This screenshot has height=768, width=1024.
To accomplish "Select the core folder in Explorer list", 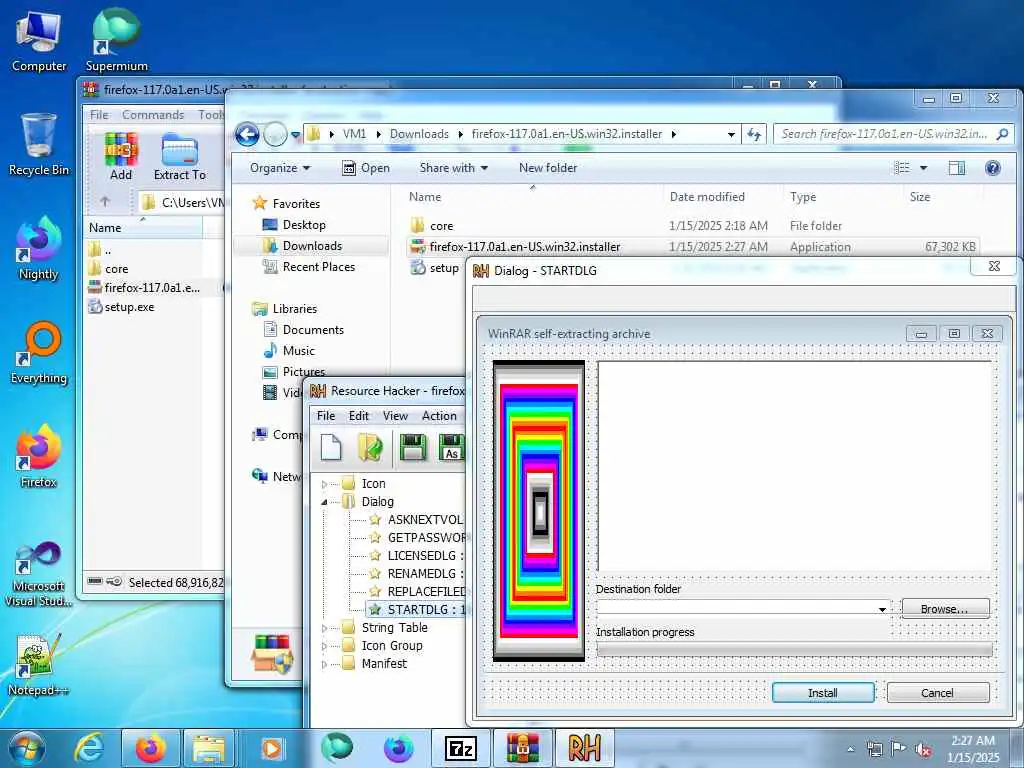I will (x=441, y=226).
